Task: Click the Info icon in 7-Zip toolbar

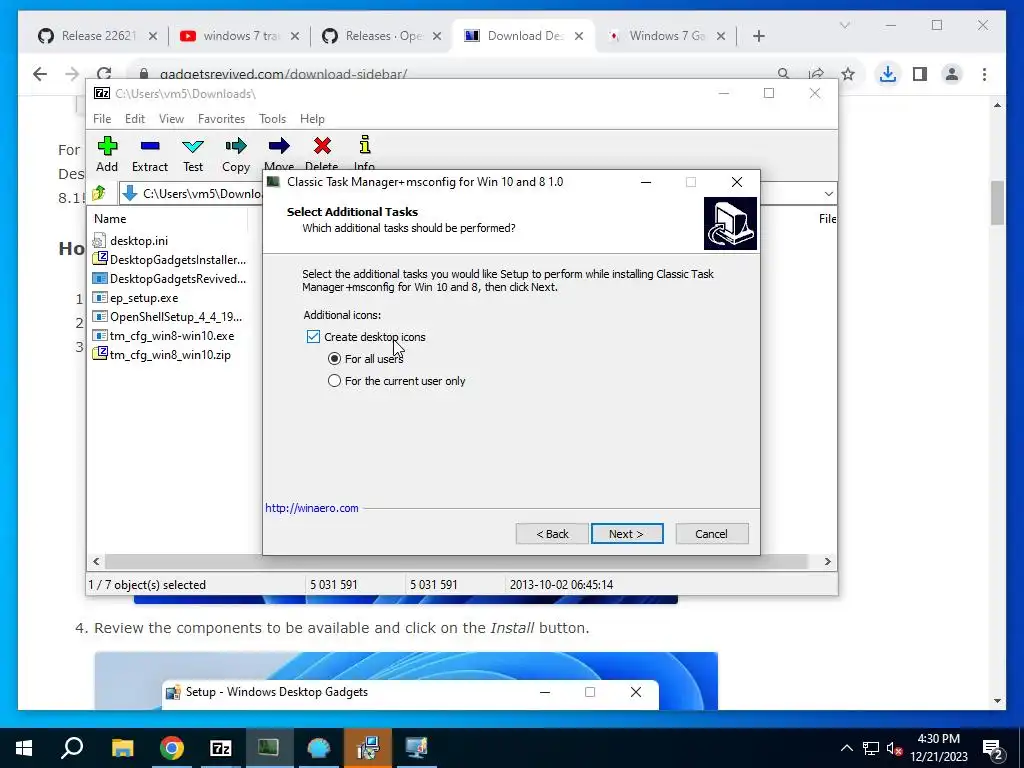Action: [x=364, y=144]
